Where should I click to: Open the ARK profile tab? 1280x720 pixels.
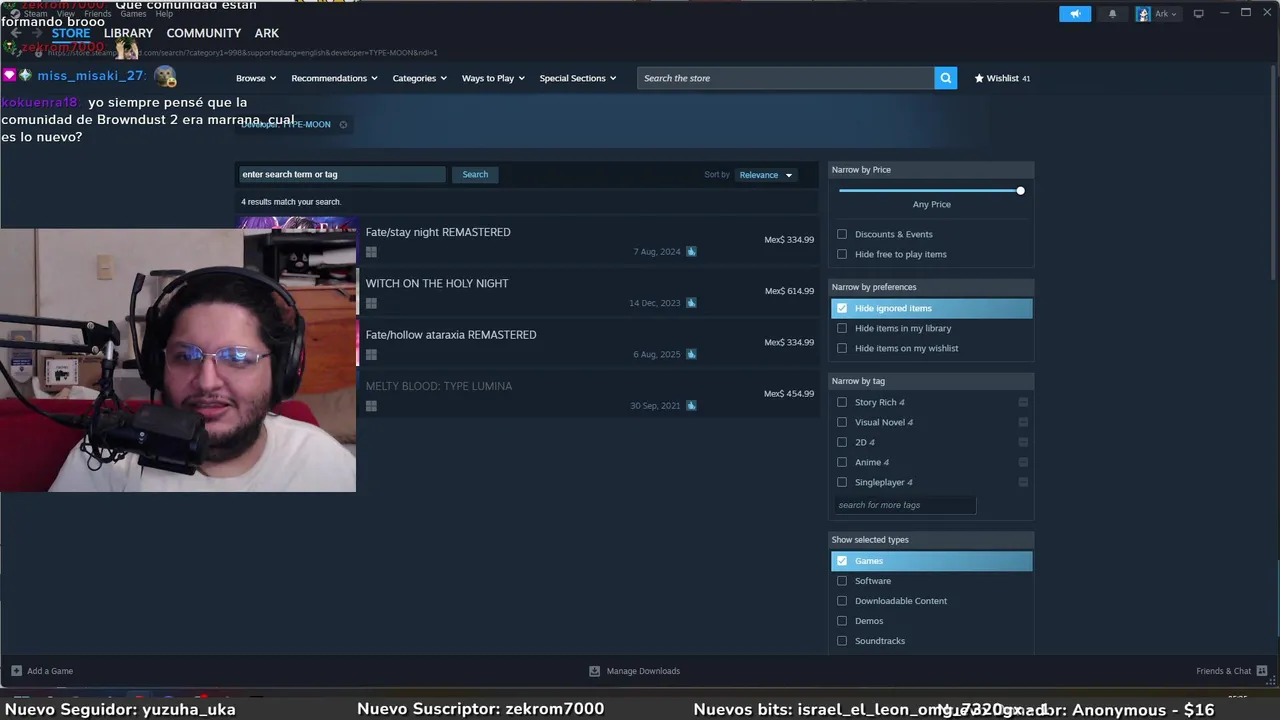pos(266,33)
